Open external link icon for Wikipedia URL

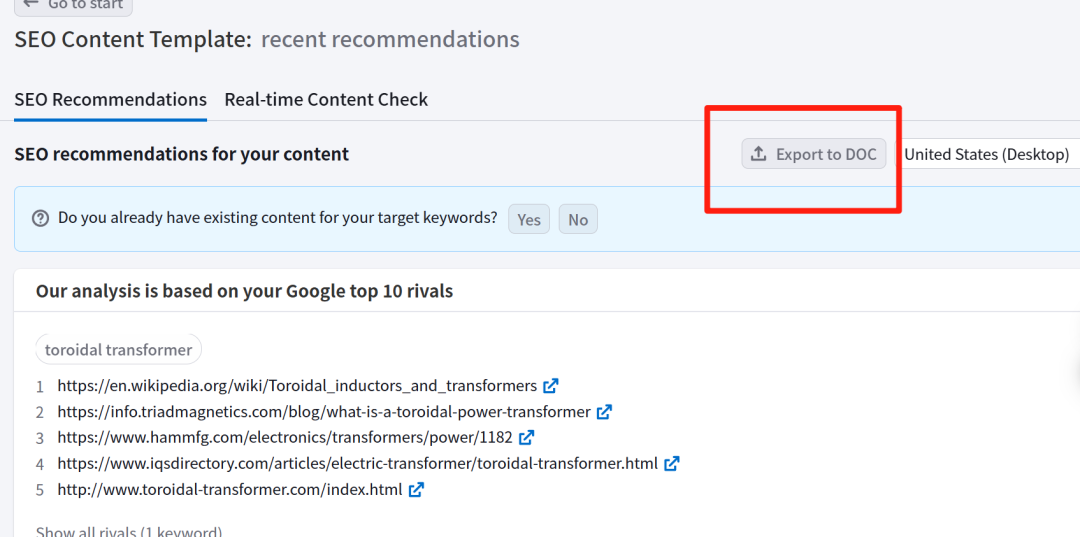coord(551,386)
